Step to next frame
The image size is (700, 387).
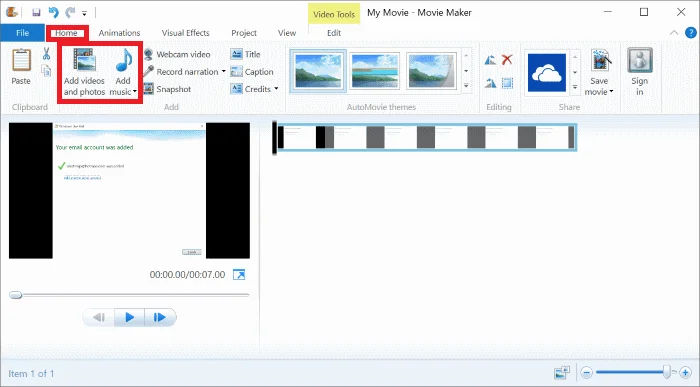[160, 317]
